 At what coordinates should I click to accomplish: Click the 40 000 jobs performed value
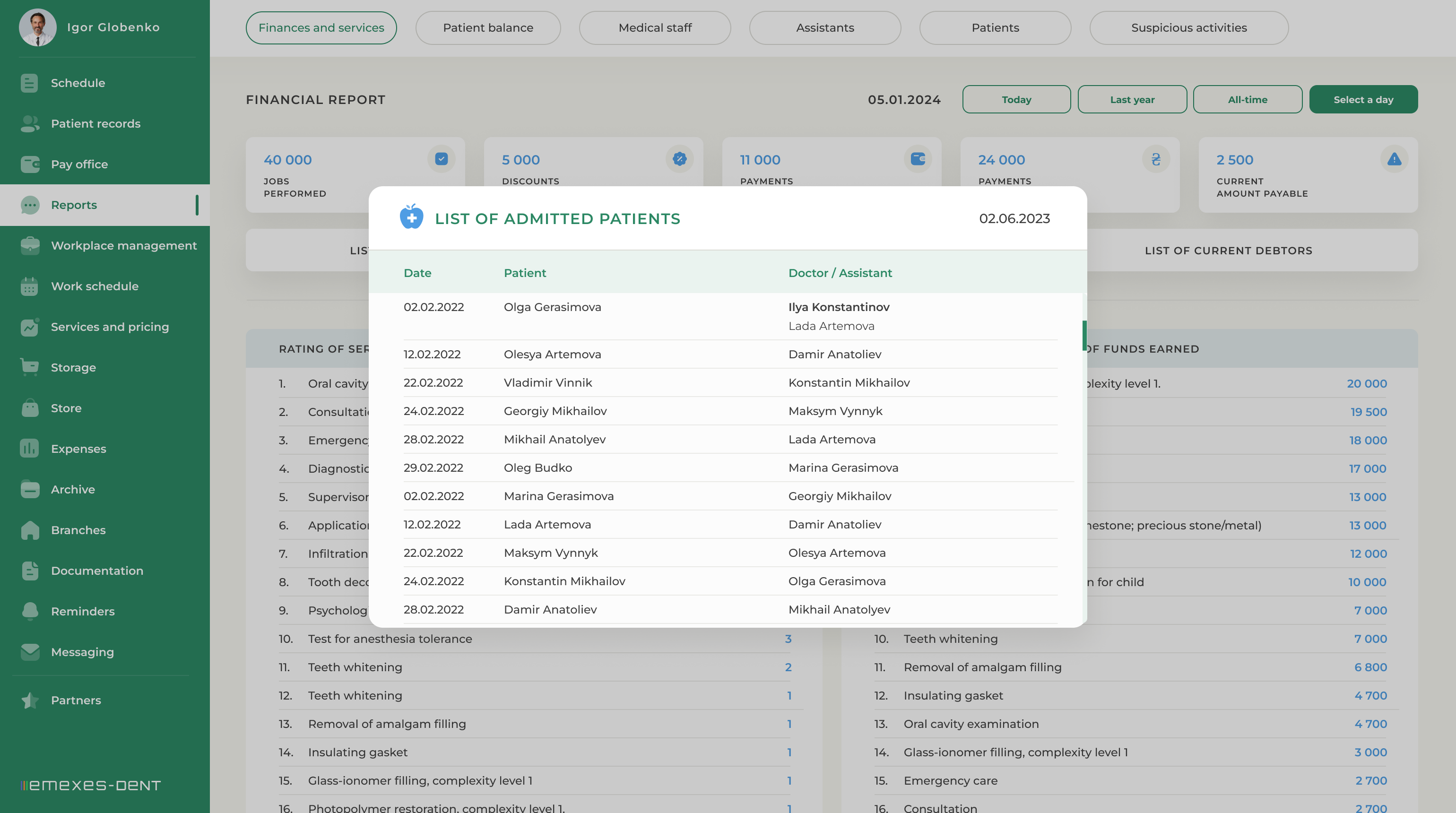pyautogui.click(x=288, y=160)
